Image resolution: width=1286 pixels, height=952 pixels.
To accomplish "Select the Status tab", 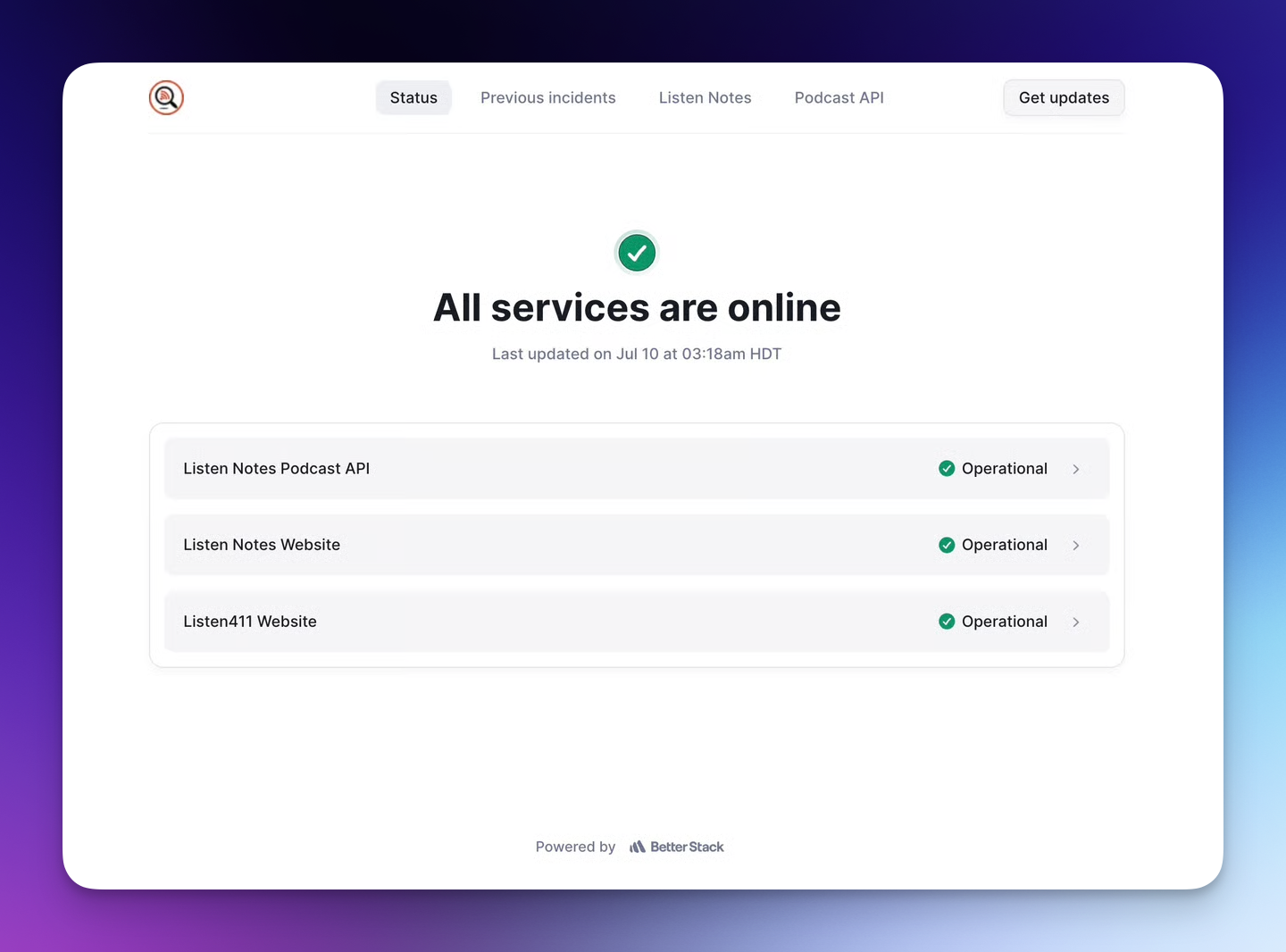I will (x=413, y=98).
